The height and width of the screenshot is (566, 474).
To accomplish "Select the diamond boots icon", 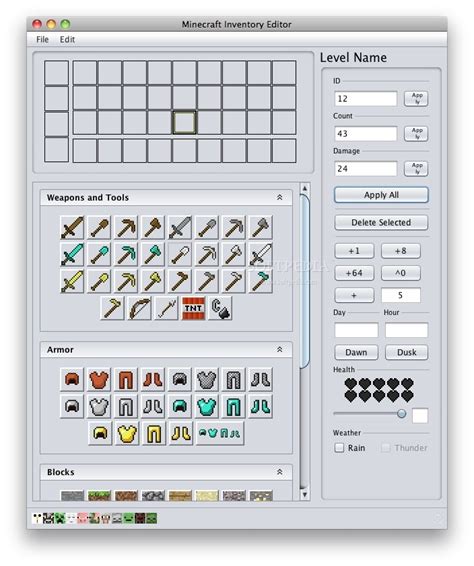I will click(261, 406).
